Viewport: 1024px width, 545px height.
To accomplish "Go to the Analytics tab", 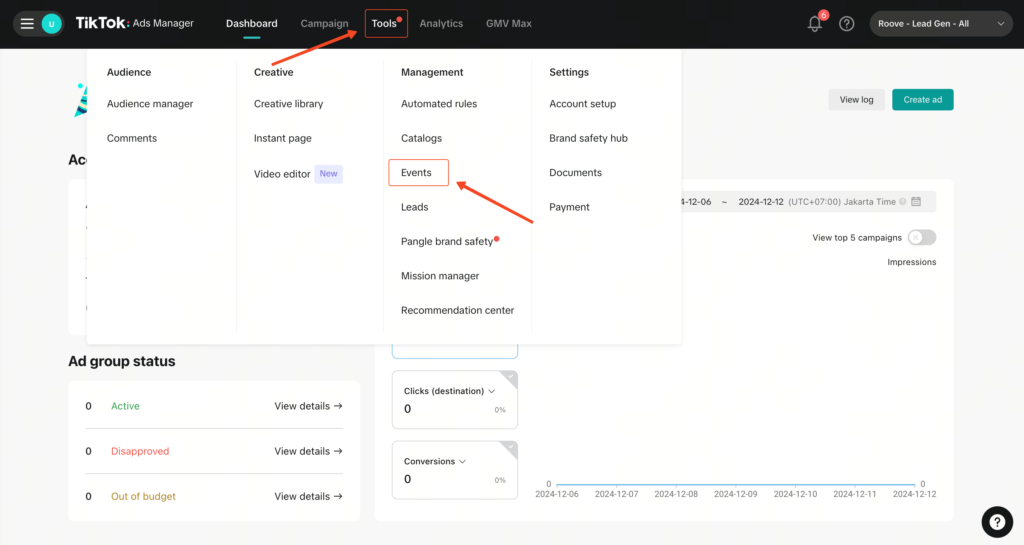I will (x=441, y=23).
